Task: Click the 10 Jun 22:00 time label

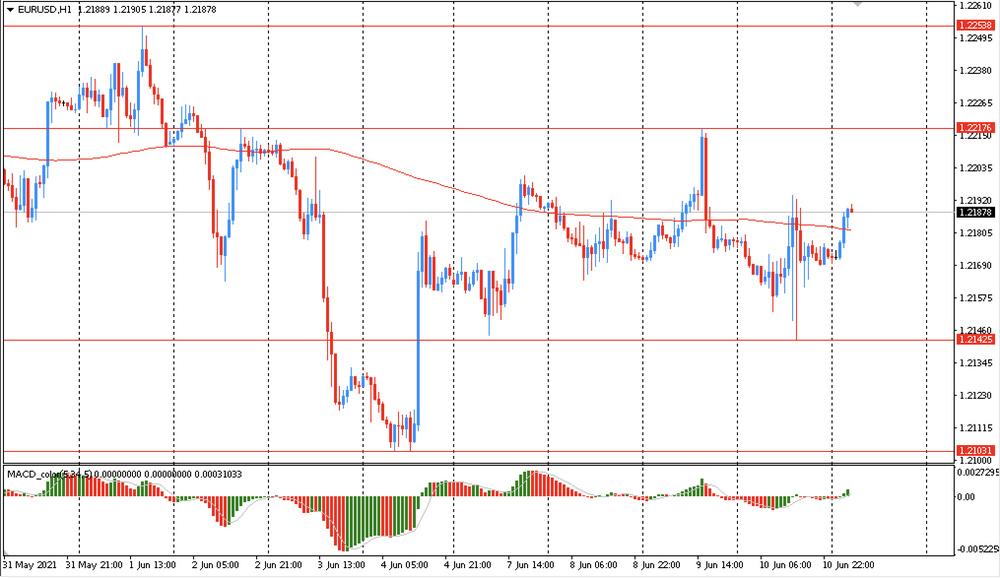Action: tap(848, 565)
